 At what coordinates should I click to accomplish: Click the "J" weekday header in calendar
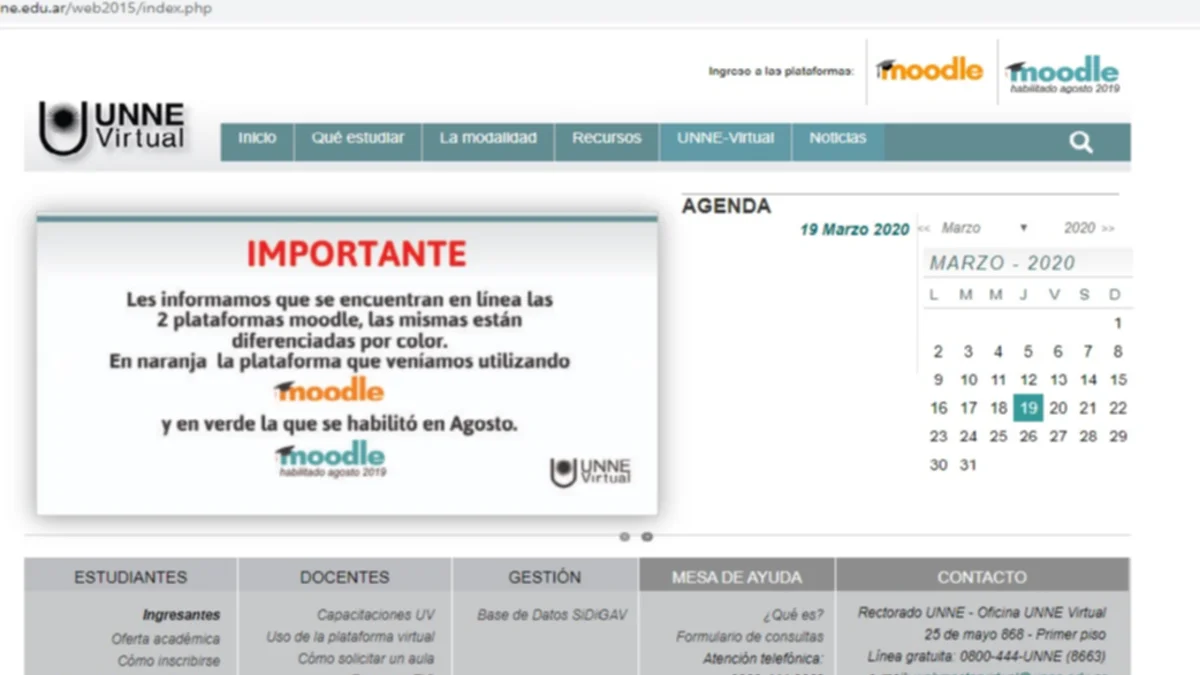[1024, 295]
